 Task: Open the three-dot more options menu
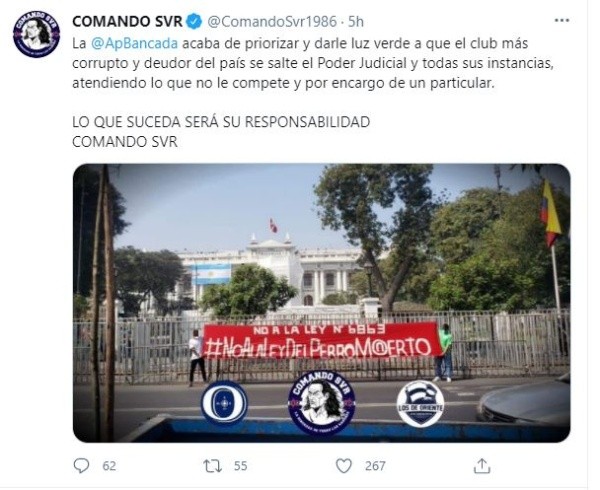click(562, 21)
